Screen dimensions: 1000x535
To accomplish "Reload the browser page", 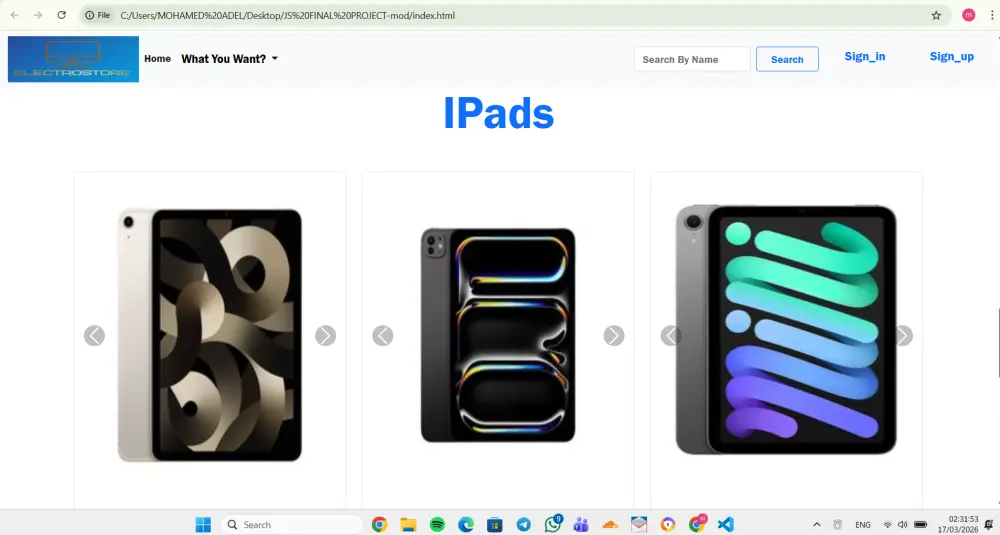I will point(62,15).
